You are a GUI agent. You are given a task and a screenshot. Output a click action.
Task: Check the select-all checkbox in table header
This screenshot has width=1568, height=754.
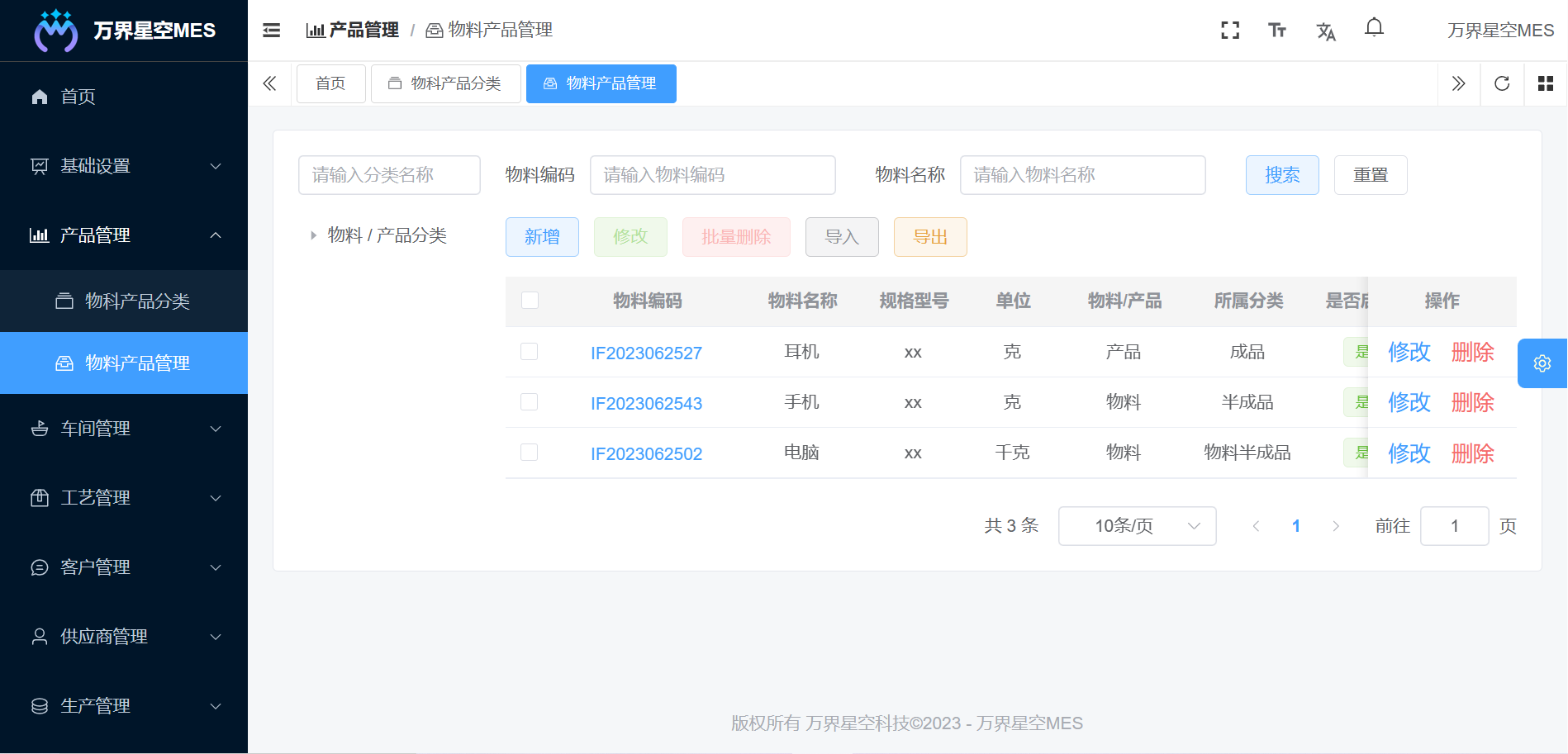[530, 301]
